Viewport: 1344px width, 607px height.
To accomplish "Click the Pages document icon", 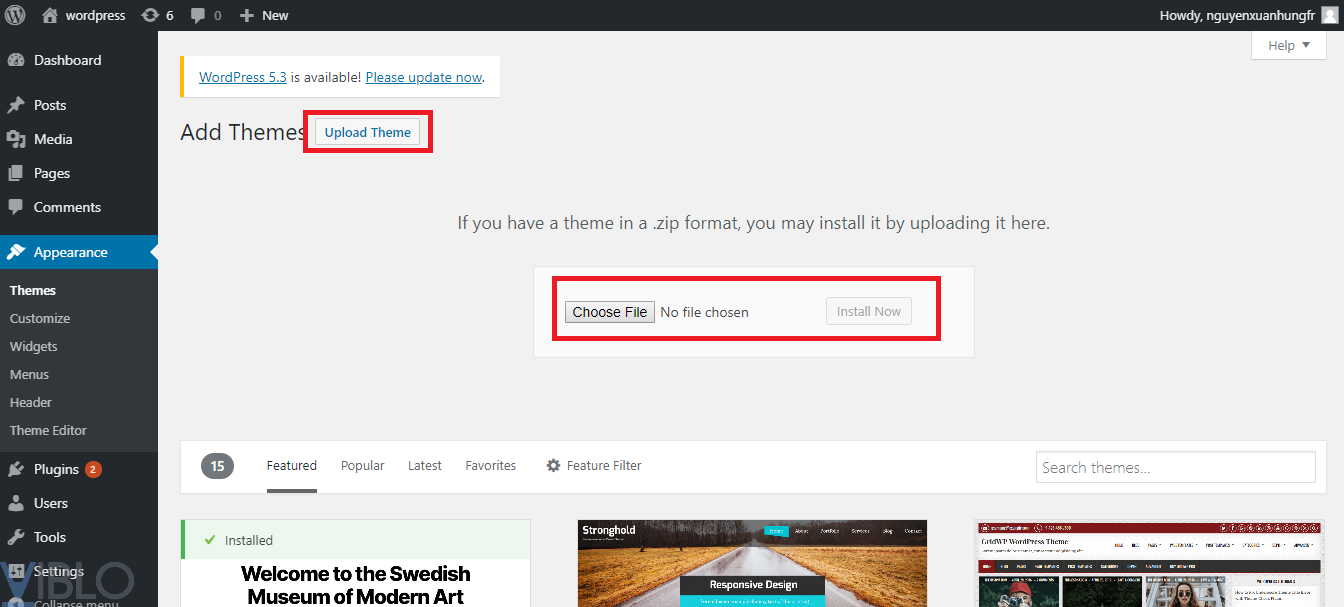I will click(x=16, y=173).
